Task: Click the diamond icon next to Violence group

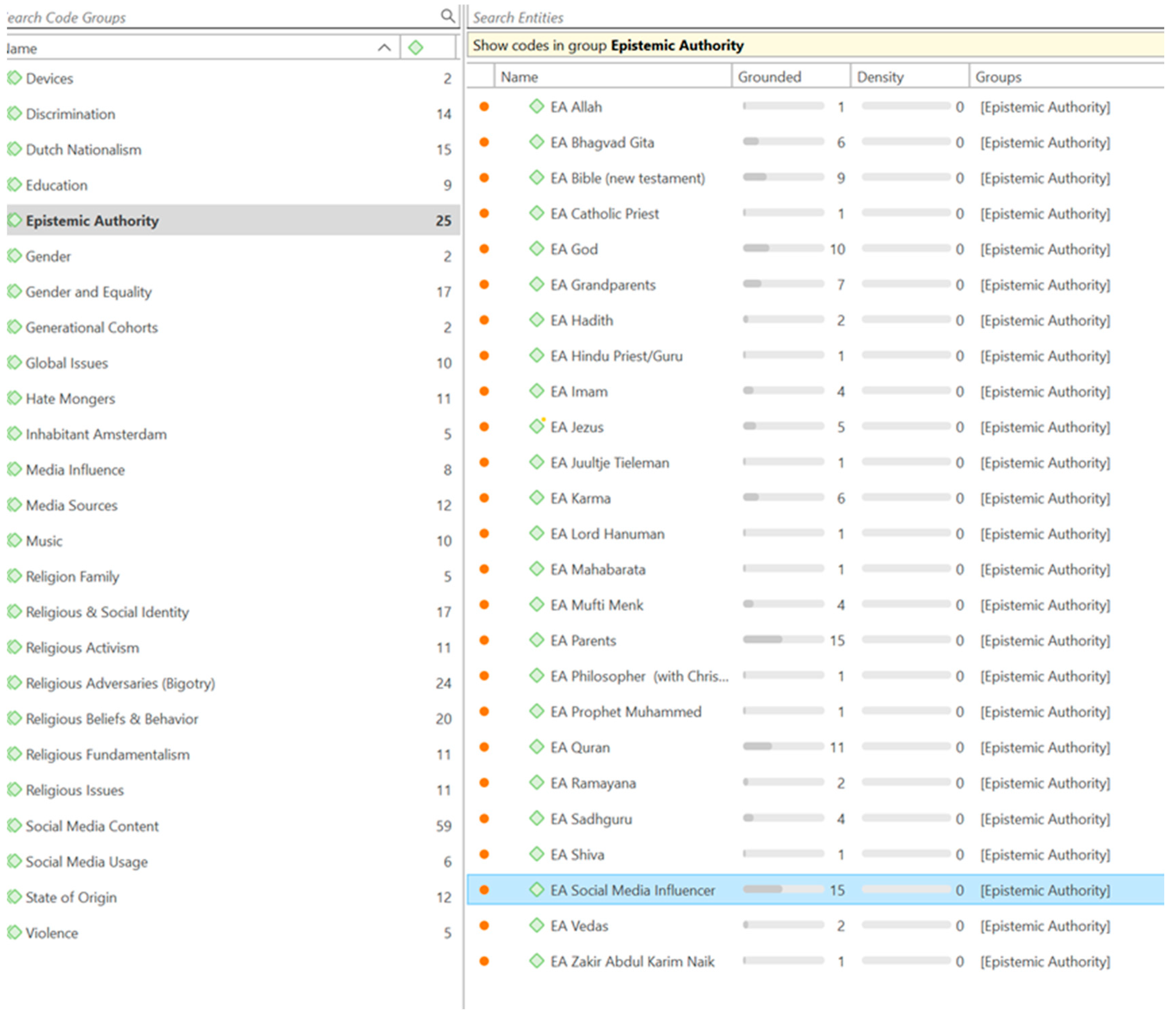Action: [14, 932]
